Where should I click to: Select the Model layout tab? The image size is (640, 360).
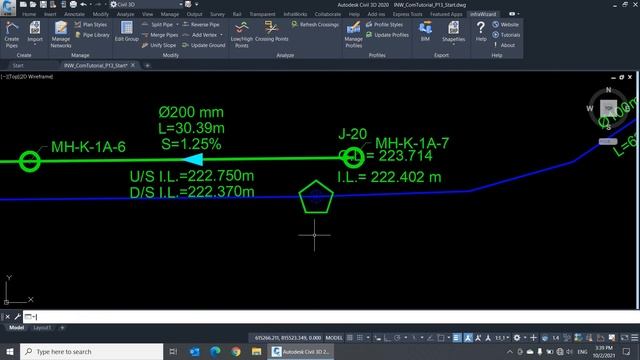tap(16, 328)
